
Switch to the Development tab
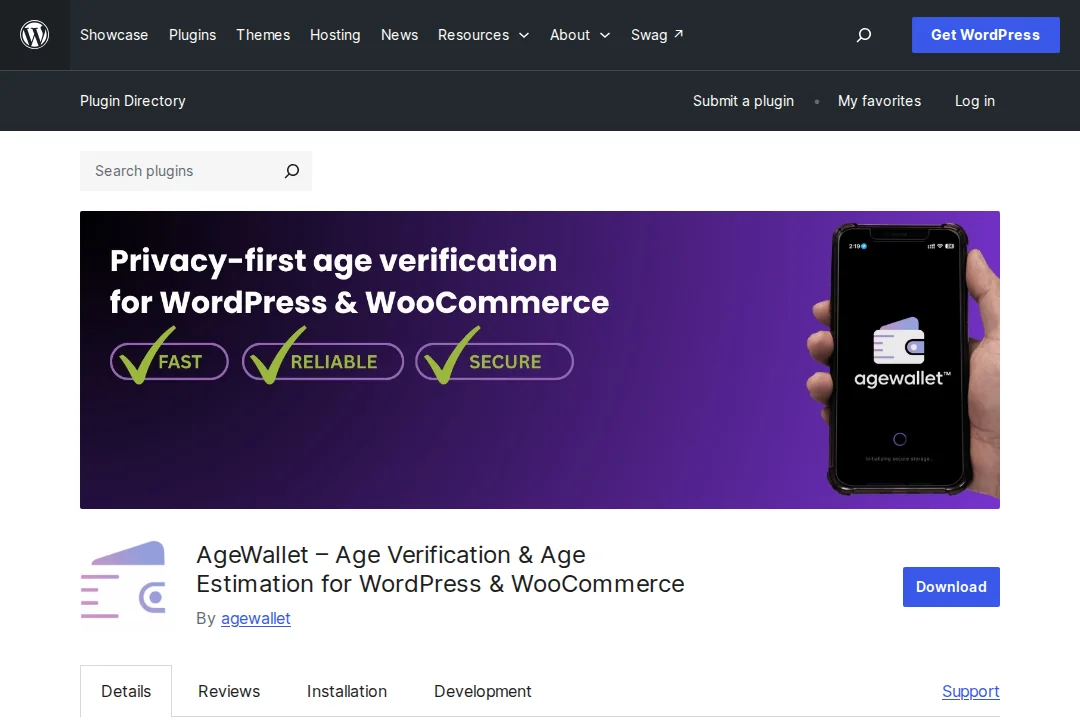tap(482, 691)
